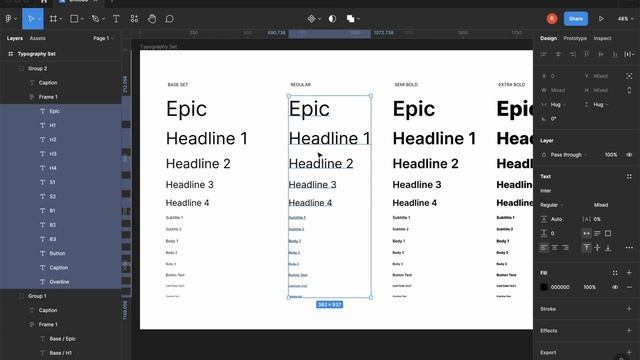This screenshot has width=640, height=360.
Task: Select the Pen tool
Action: coord(95,19)
